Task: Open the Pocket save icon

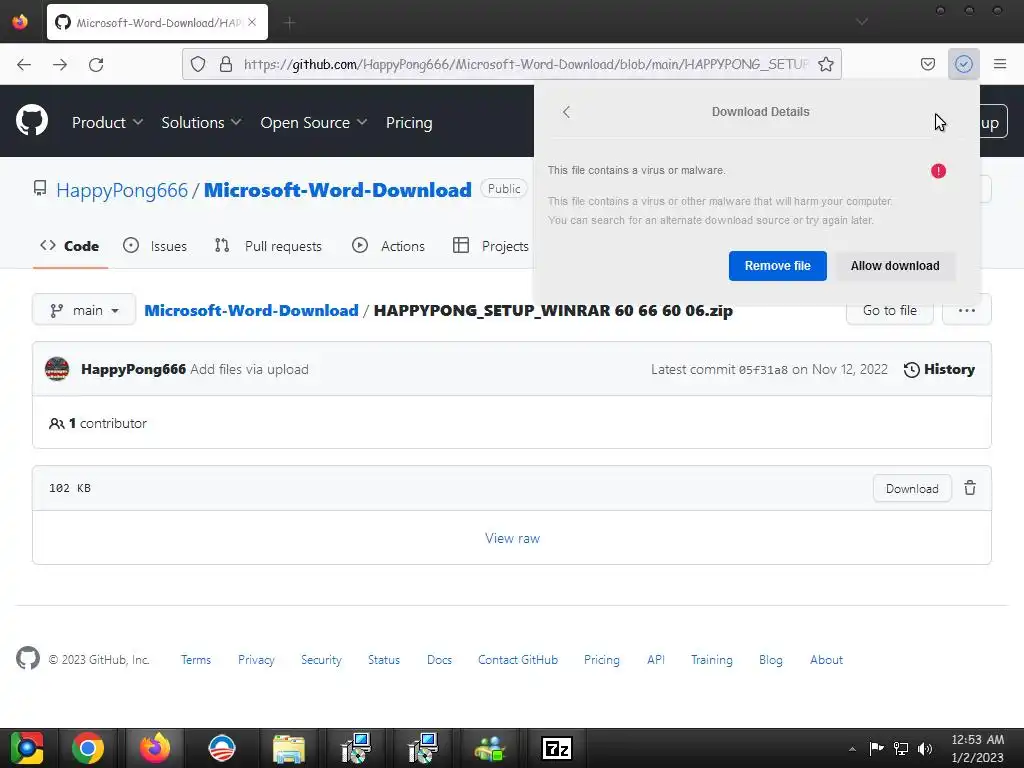Action: pyautogui.click(x=927, y=64)
